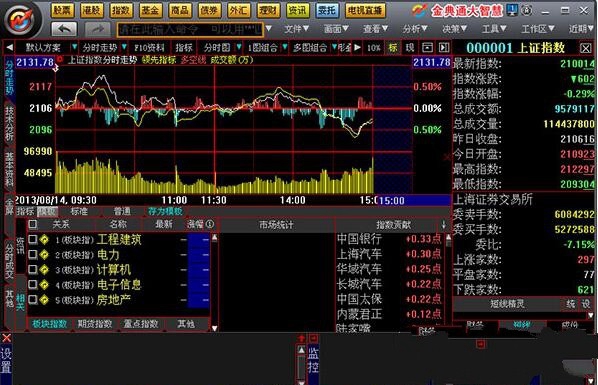The width and height of the screenshot is (598, 385).
Task: Close the 上证指数 quote panel
Action: point(586,48)
